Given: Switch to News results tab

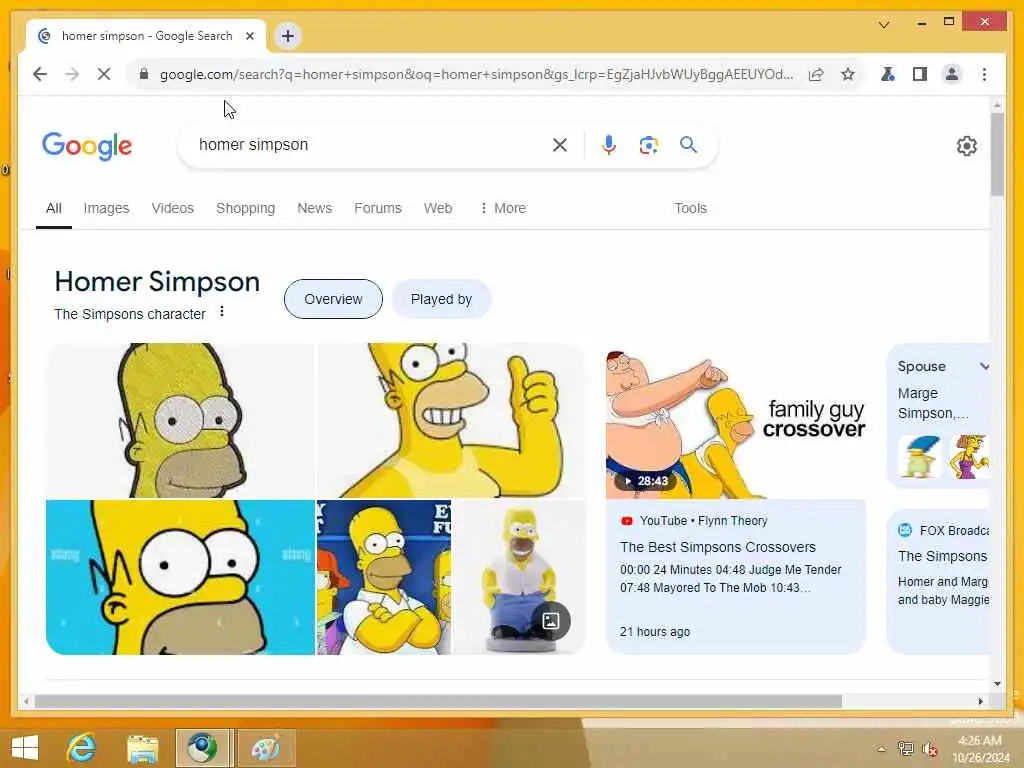Looking at the screenshot, I should coord(315,208).
